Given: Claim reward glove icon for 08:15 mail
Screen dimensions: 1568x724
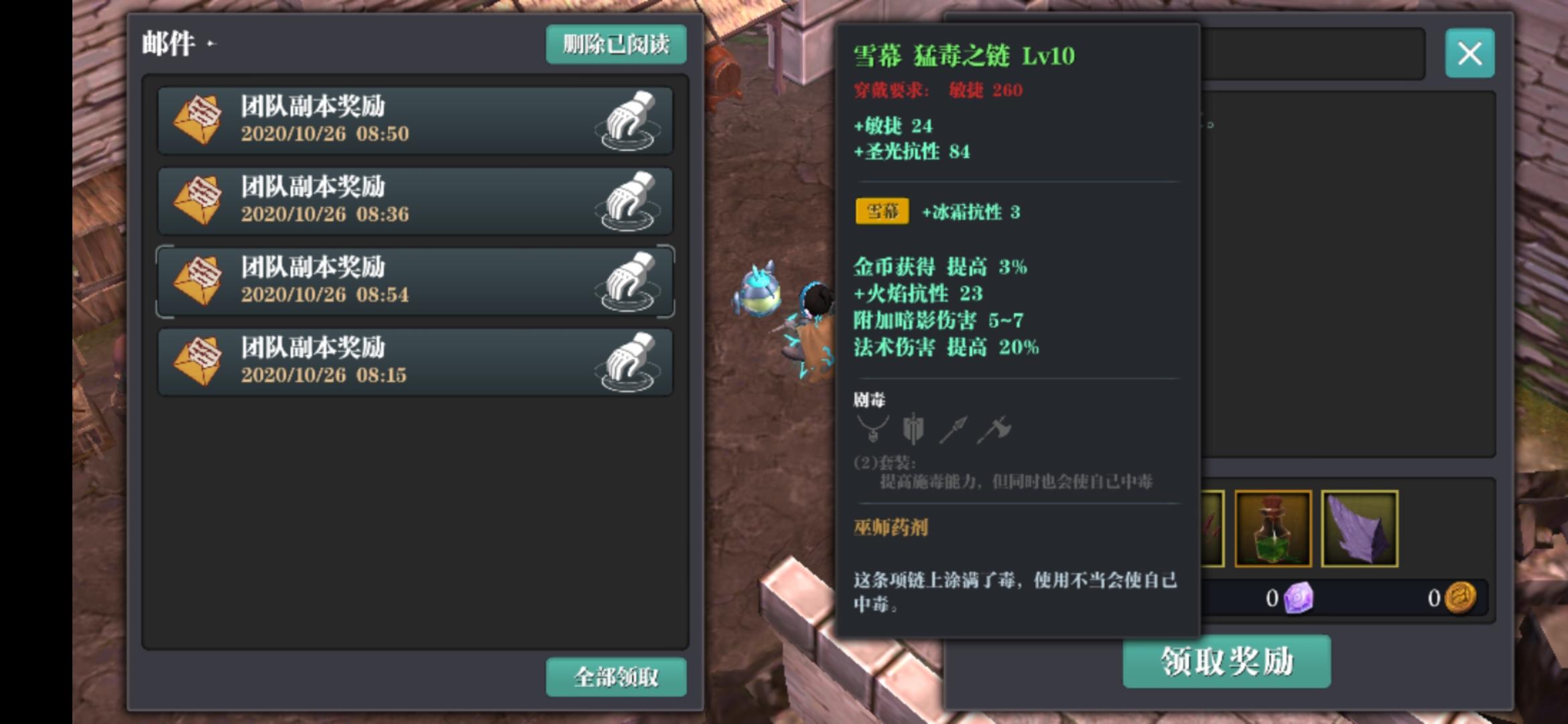Looking at the screenshot, I should coord(628,362).
